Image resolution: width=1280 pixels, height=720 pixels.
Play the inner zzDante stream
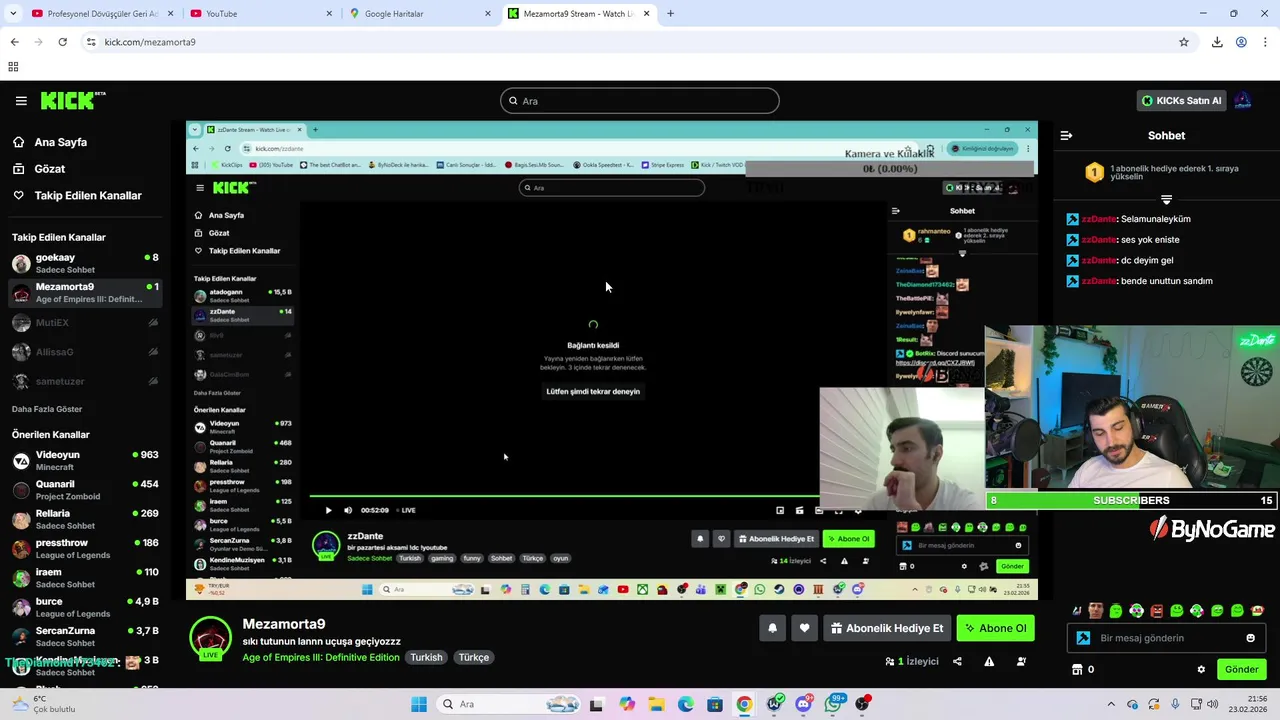pyautogui.click(x=328, y=510)
